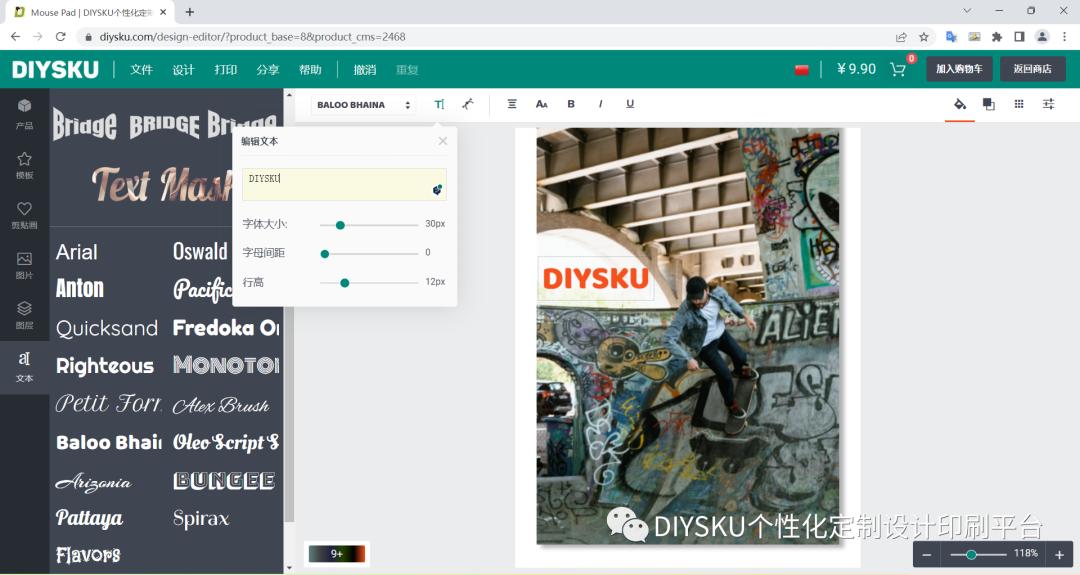Viewport: 1080px width, 575px height.
Task: Open the language flag selector
Action: coord(801,70)
